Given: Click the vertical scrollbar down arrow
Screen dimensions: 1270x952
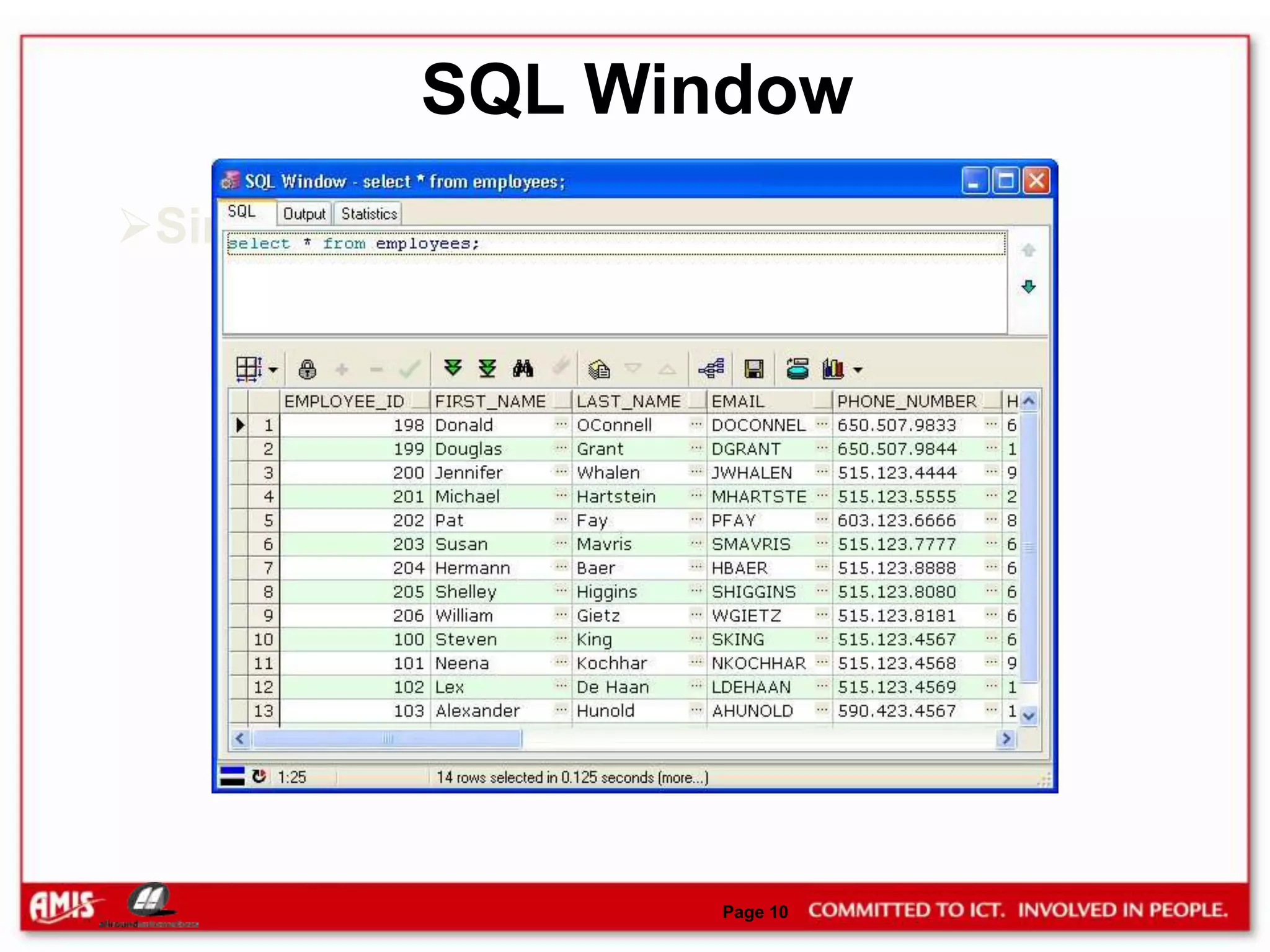Looking at the screenshot, I should [x=1029, y=716].
